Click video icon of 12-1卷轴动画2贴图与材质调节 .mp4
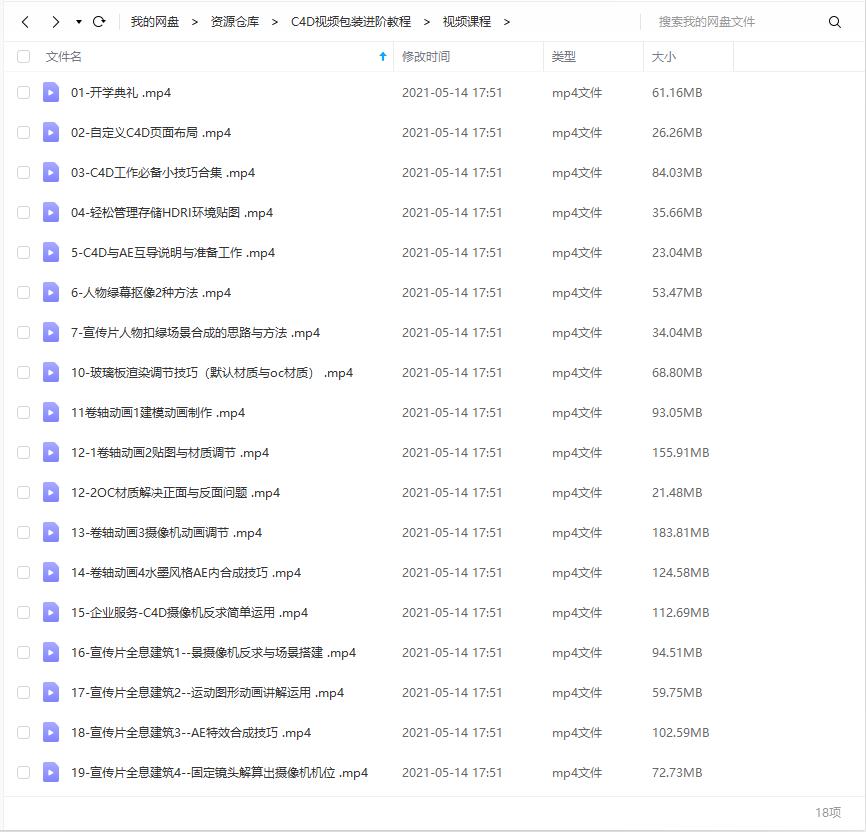 (x=51, y=452)
